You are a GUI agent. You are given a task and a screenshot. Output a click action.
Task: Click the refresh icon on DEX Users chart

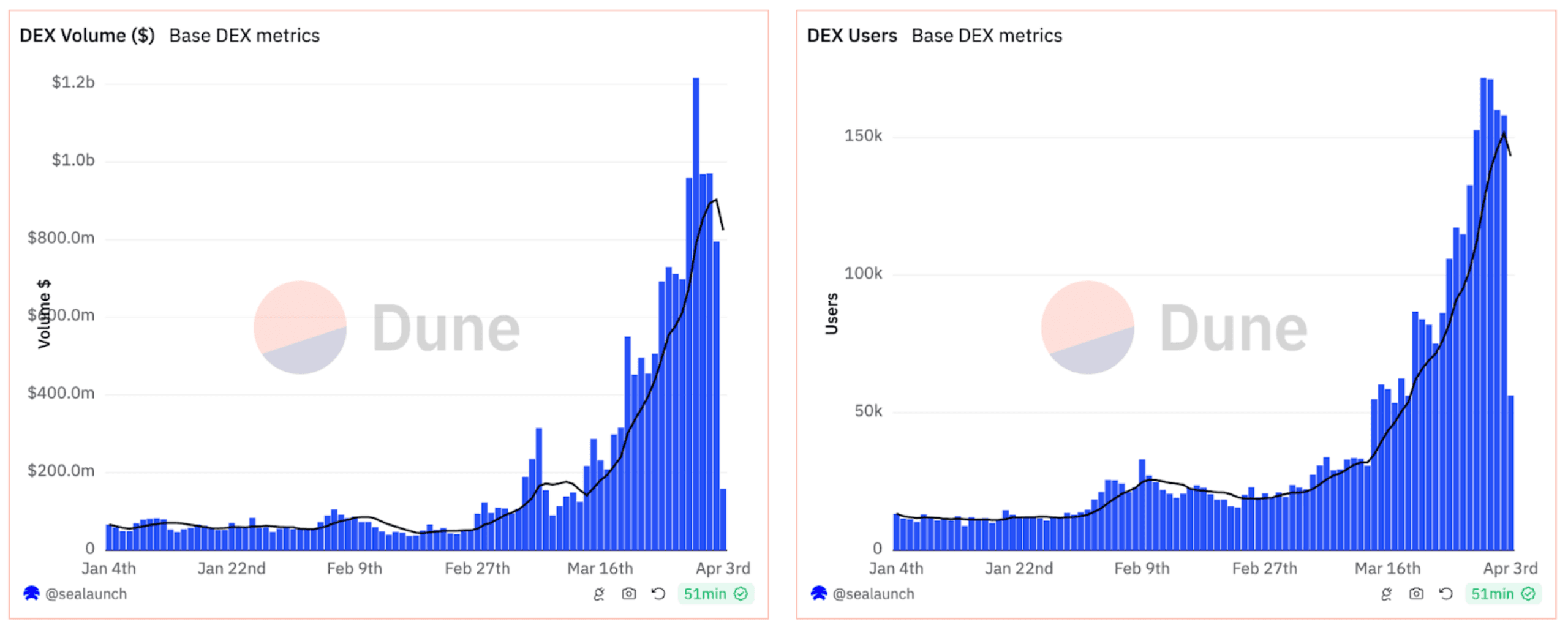coord(1445,593)
